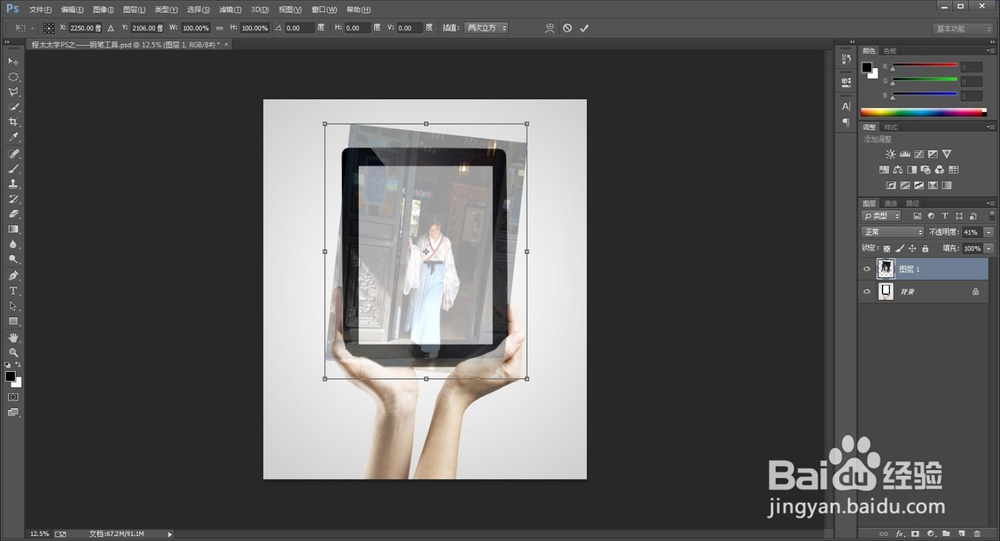Open the layer blend mode dropdown 正常

pyautogui.click(x=893, y=232)
